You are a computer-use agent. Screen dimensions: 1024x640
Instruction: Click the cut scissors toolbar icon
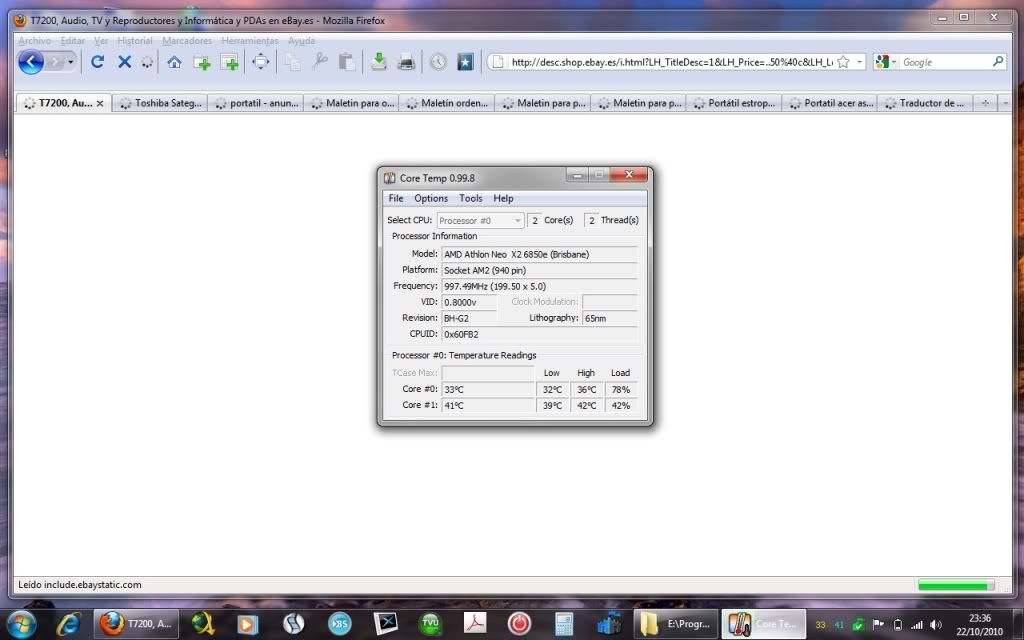click(320, 61)
